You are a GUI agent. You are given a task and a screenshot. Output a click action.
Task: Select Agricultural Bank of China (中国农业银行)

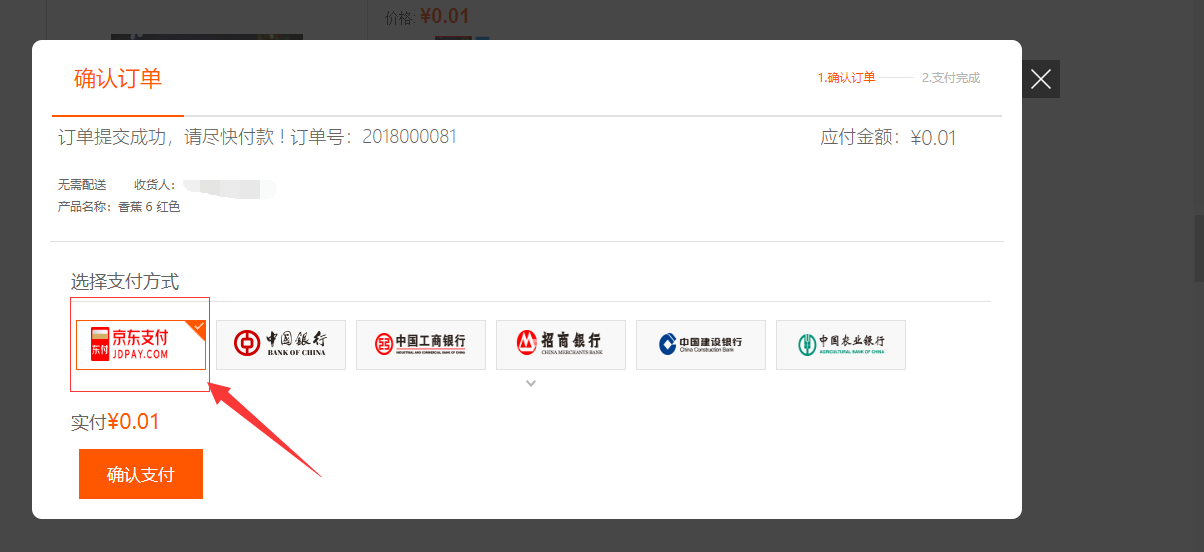point(841,345)
